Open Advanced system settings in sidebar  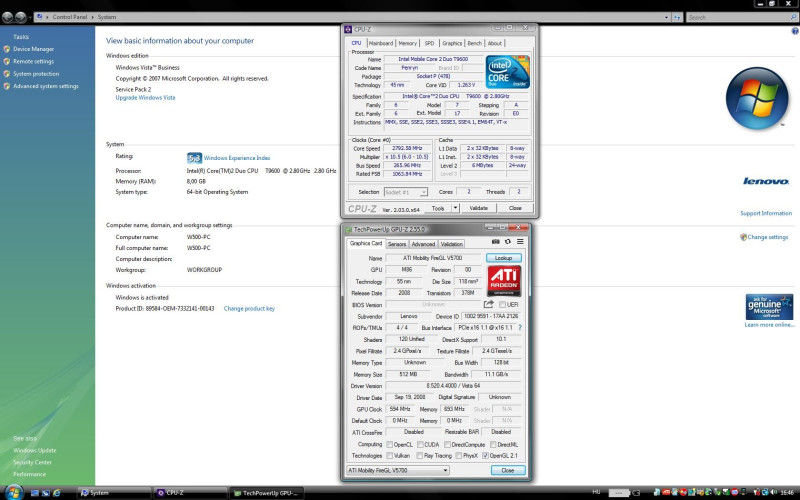pyautogui.click(x=46, y=86)
